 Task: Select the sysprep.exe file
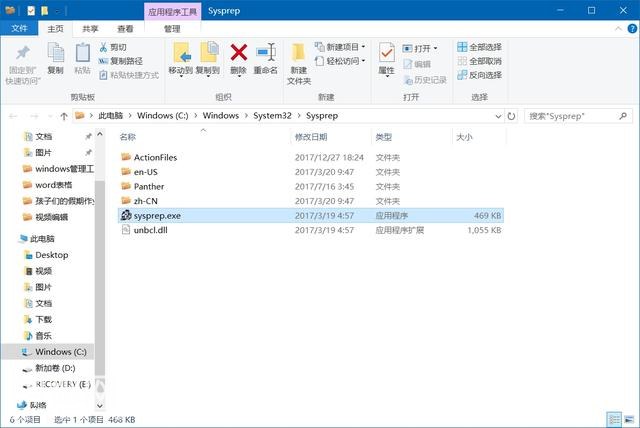(311, 215)
